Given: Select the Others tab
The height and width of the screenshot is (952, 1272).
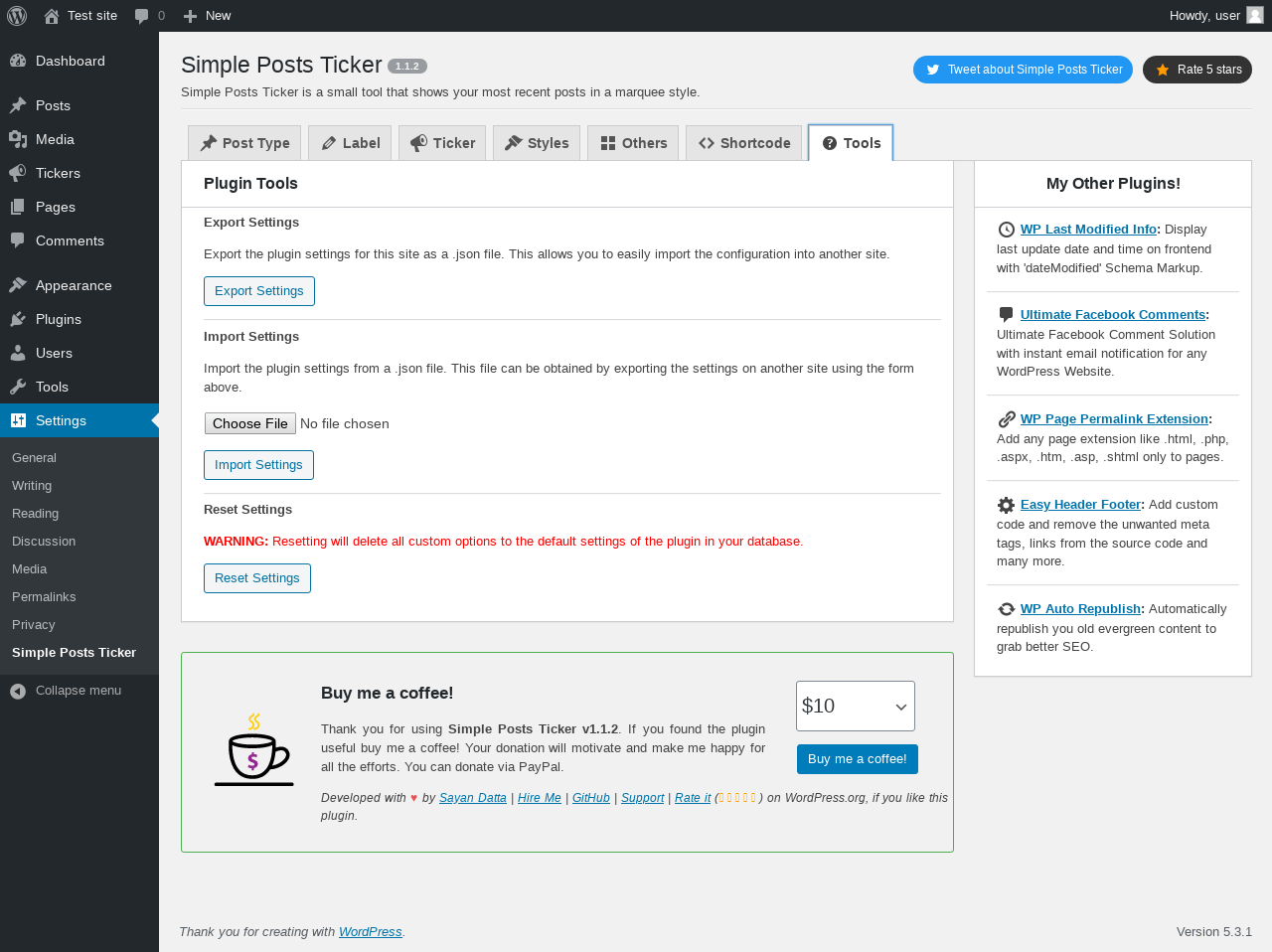Looking at the screenshot, I should coord(633,143).
